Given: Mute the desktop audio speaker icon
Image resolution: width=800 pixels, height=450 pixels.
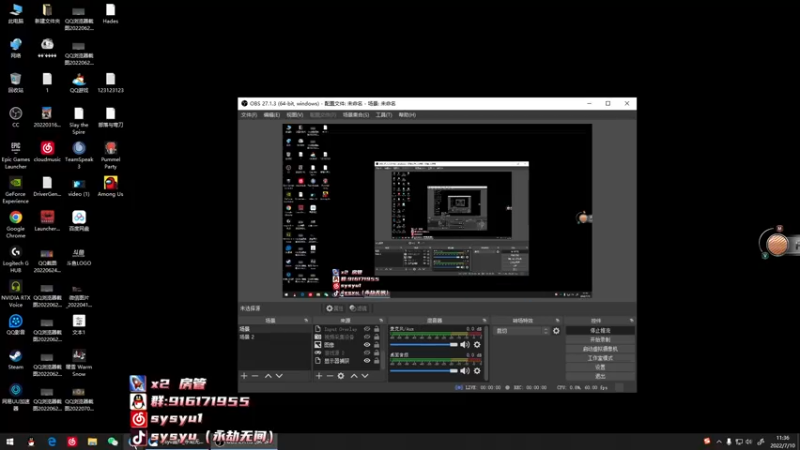Looking at the screenshot, I should 464,371.
